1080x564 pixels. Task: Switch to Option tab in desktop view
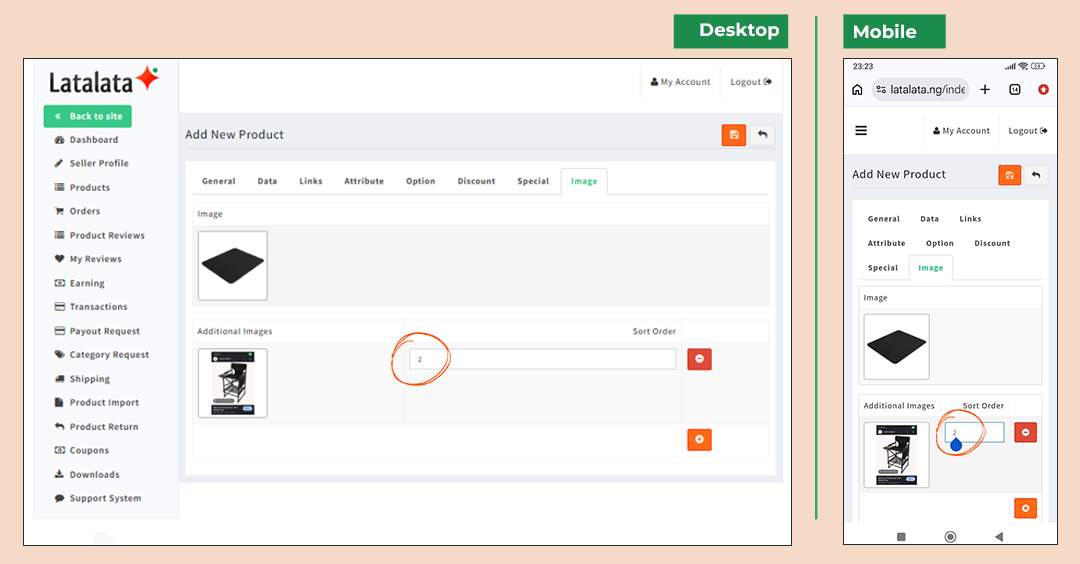coord(420,181)
